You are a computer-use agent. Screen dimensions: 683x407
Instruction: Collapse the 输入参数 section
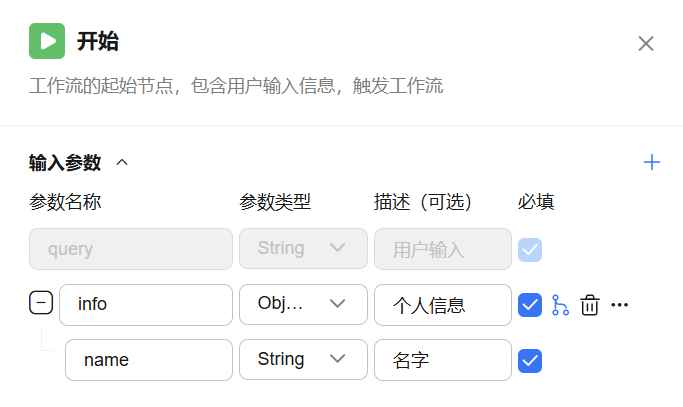[122, 162]
